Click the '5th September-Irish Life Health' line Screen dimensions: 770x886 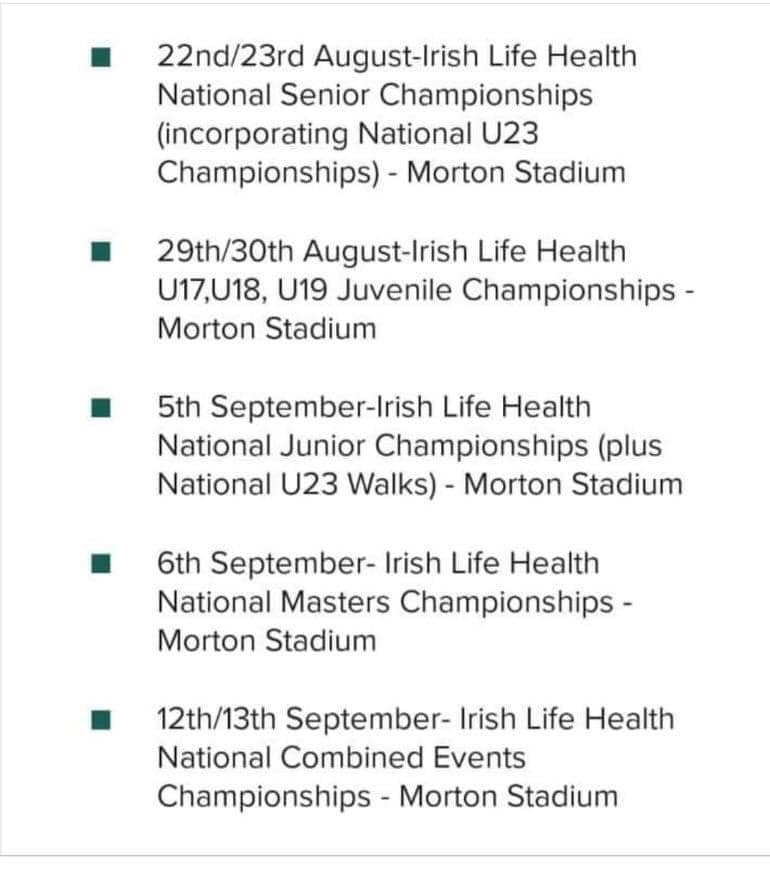(374, 407)
